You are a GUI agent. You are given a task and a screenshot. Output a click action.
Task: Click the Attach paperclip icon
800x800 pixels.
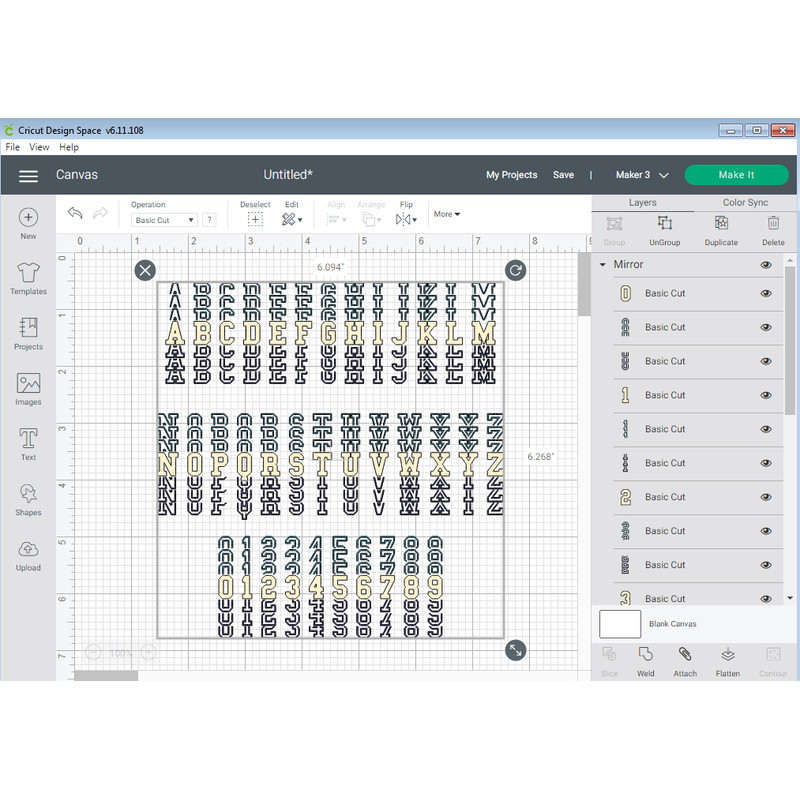pyautogui.click(x=685, y=654)
